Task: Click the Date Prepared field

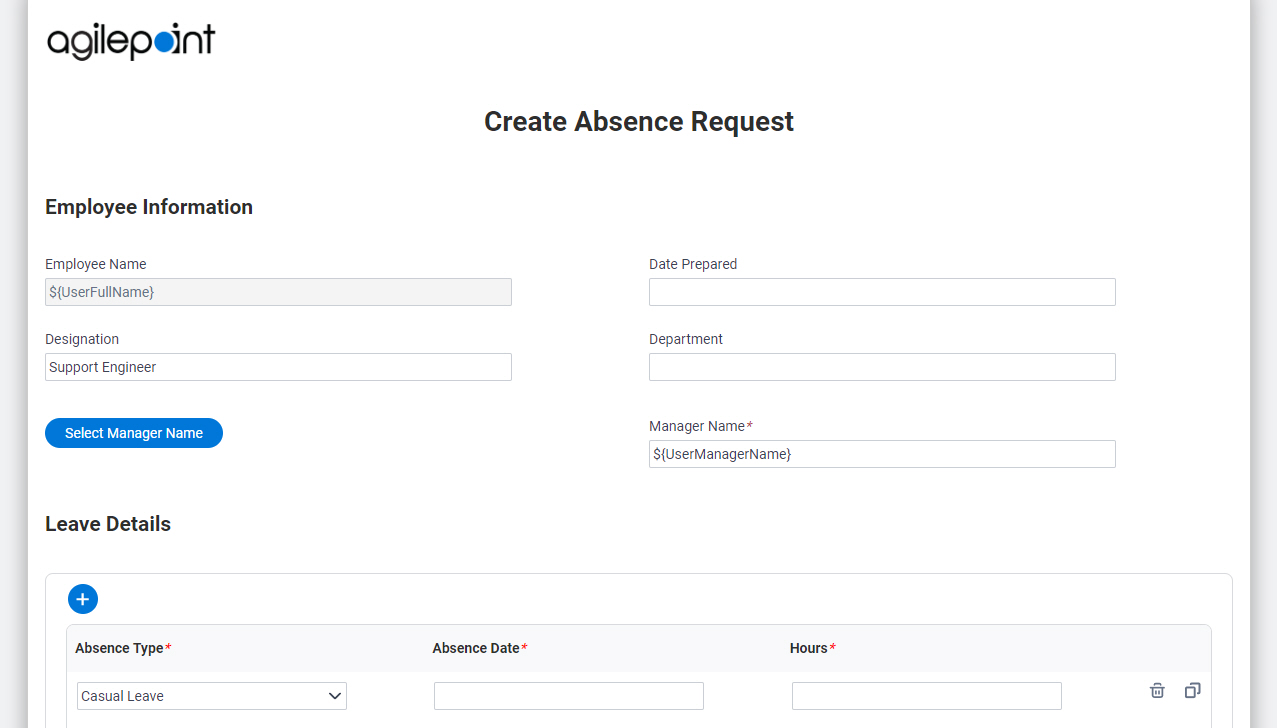Action: pyautogui.click(x=882, y=292)
